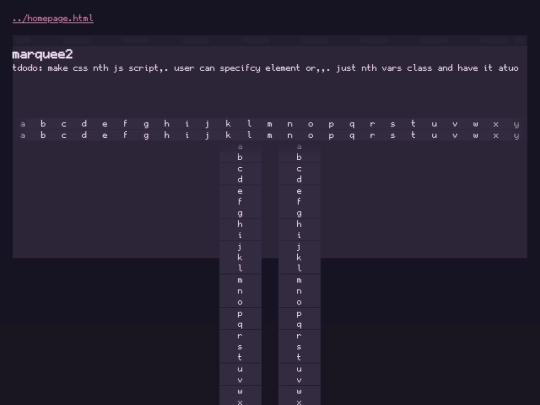Click letter t in the lower horizontal row

tap(413, 135)
